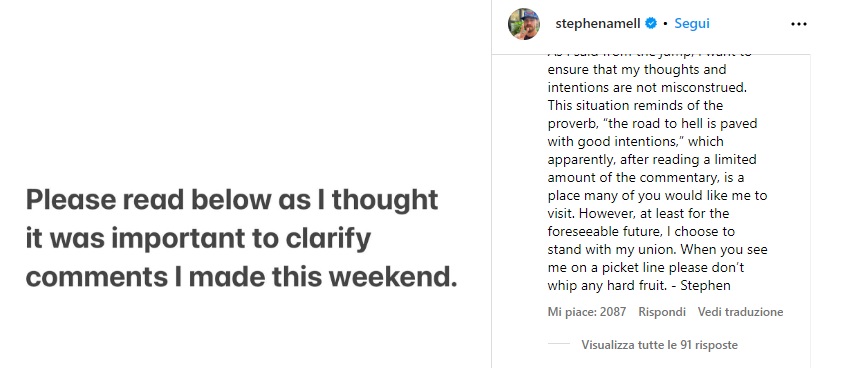The width and height of the screenshot is (846, 368).
Task: Click the dash line beside Visualizza risposte
Action: pyautogui.click(x=558, y=344)
